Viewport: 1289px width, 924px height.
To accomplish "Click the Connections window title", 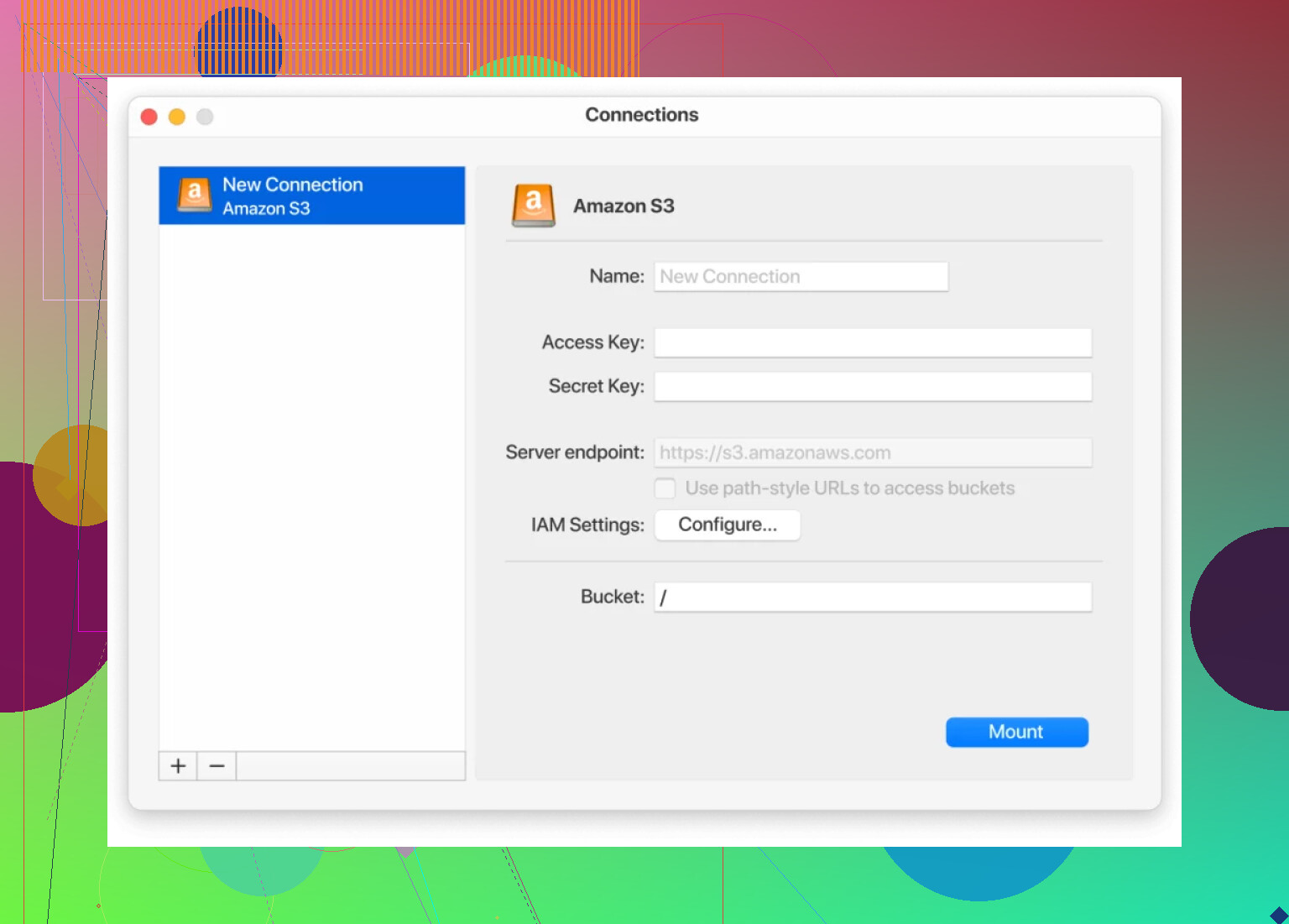I will coord(641,115).
